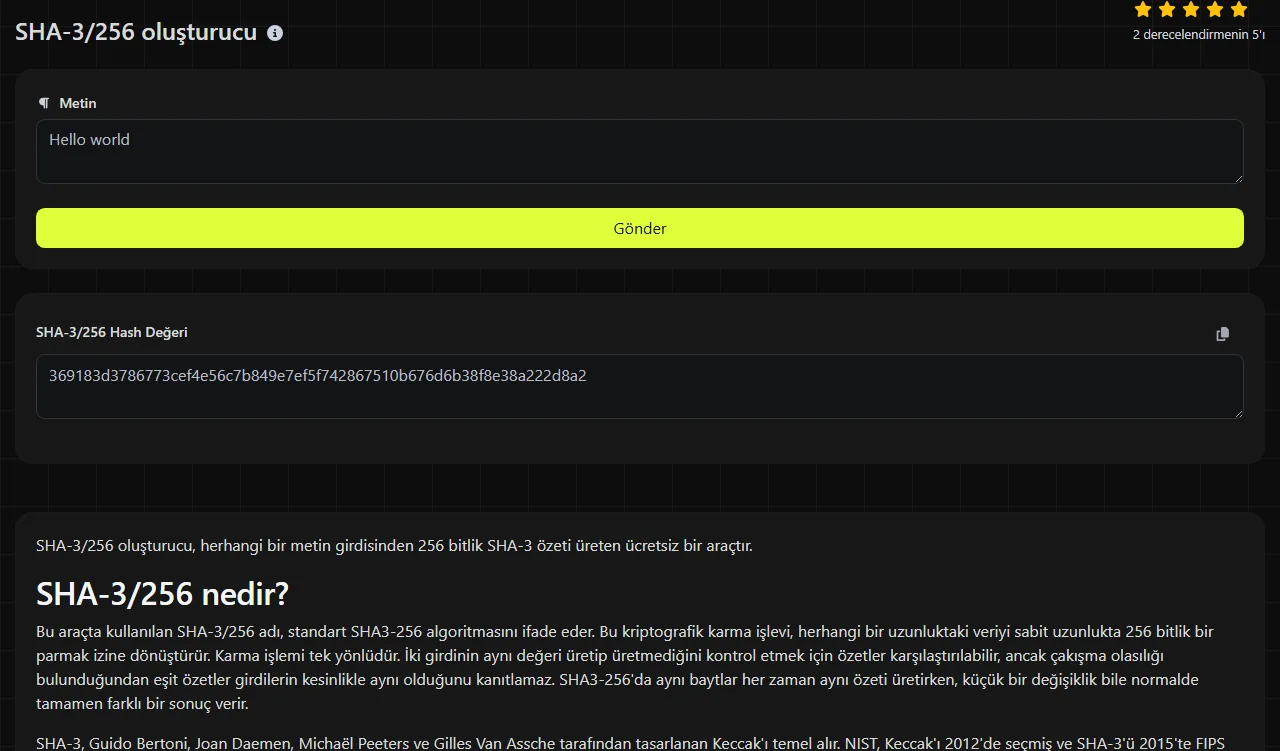The image size is (1280, 751).
Task: Click the paragraph starting "SHA-3, Guido Bertoni"
Action: pos(630,743)
